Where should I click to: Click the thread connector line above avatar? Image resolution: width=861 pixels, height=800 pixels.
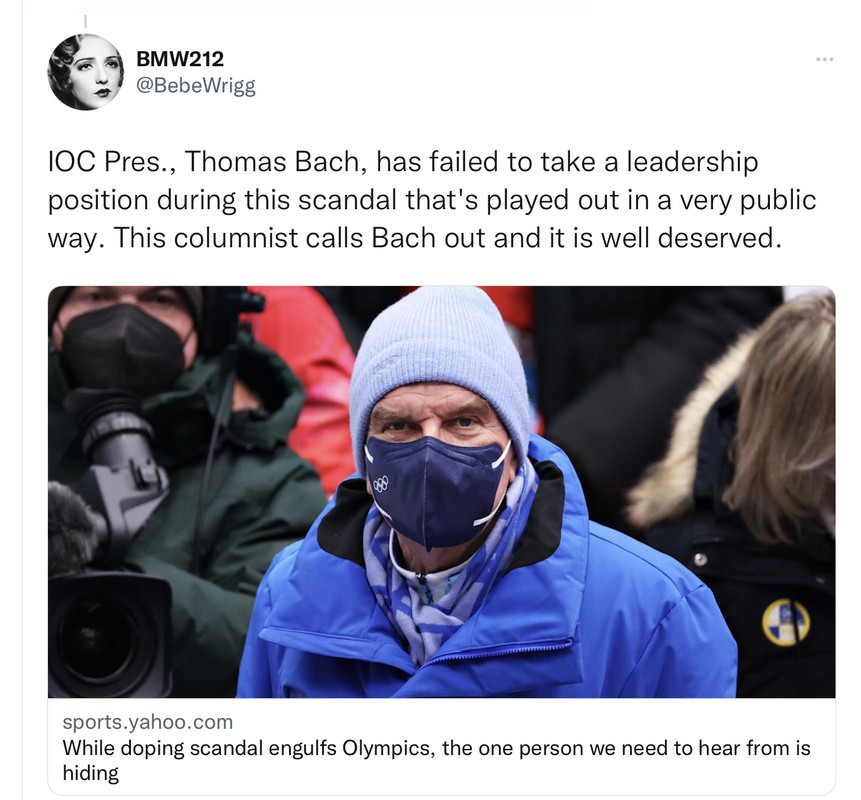(85, 21)
